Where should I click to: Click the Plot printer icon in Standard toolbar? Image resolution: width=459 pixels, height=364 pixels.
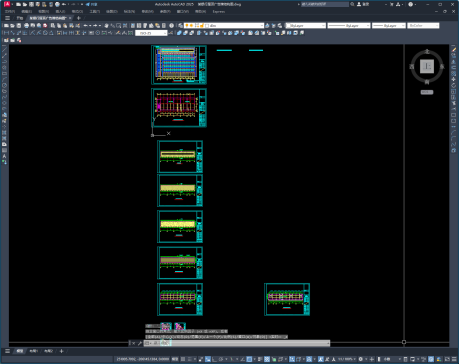point(26,26)
